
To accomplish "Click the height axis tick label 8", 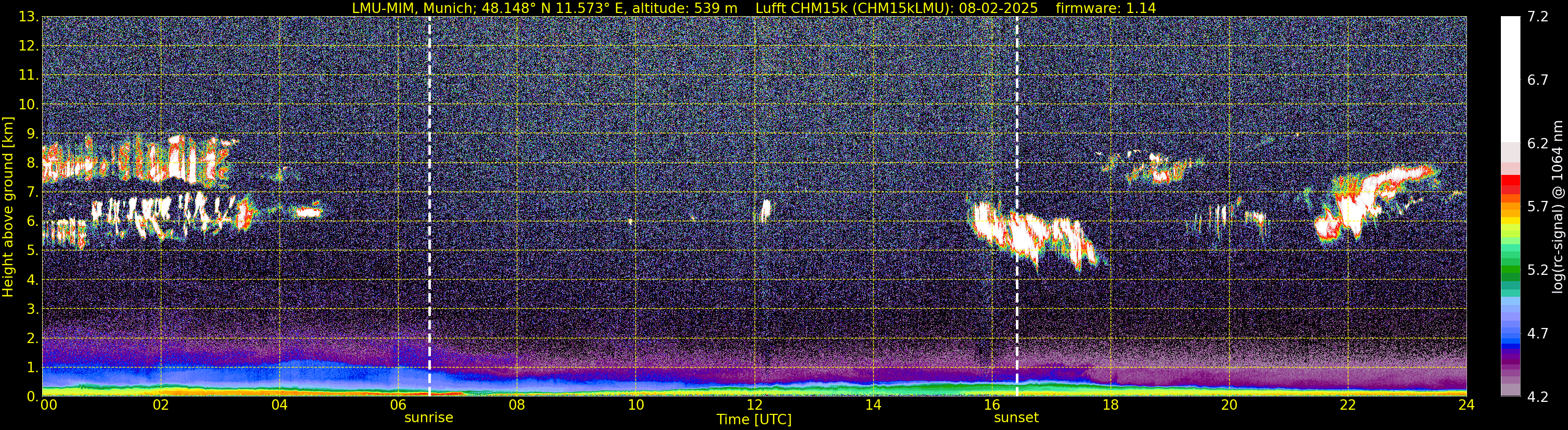I will [33, 163].
